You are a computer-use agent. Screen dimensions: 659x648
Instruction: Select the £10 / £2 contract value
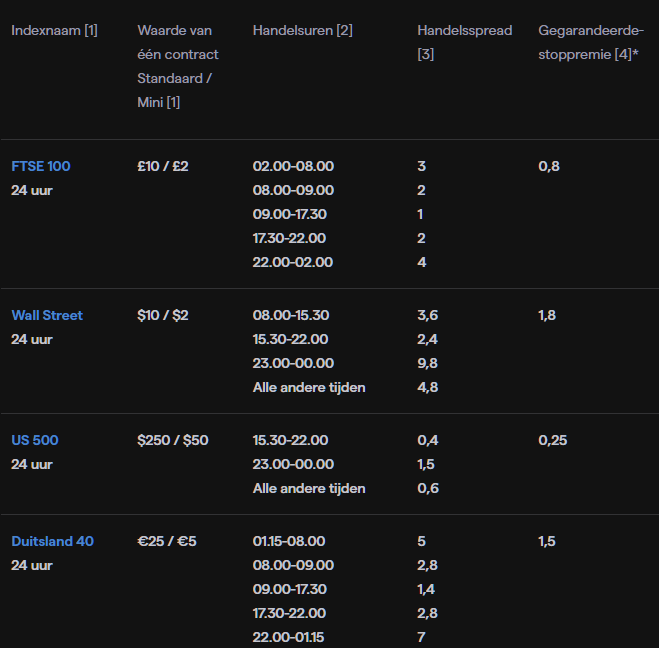pyautogui.click(x=163, y=166)
